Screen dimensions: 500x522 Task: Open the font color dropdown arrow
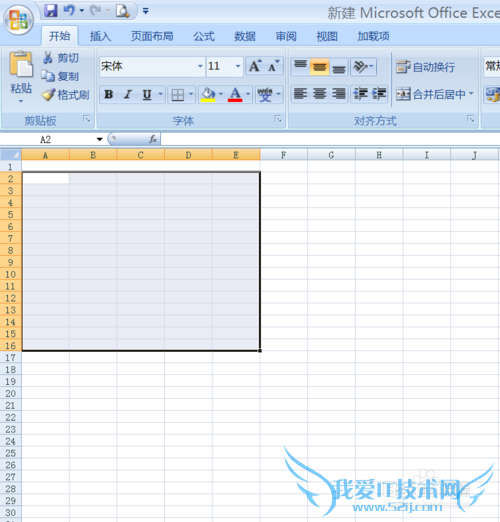click(x=248, y=94)
